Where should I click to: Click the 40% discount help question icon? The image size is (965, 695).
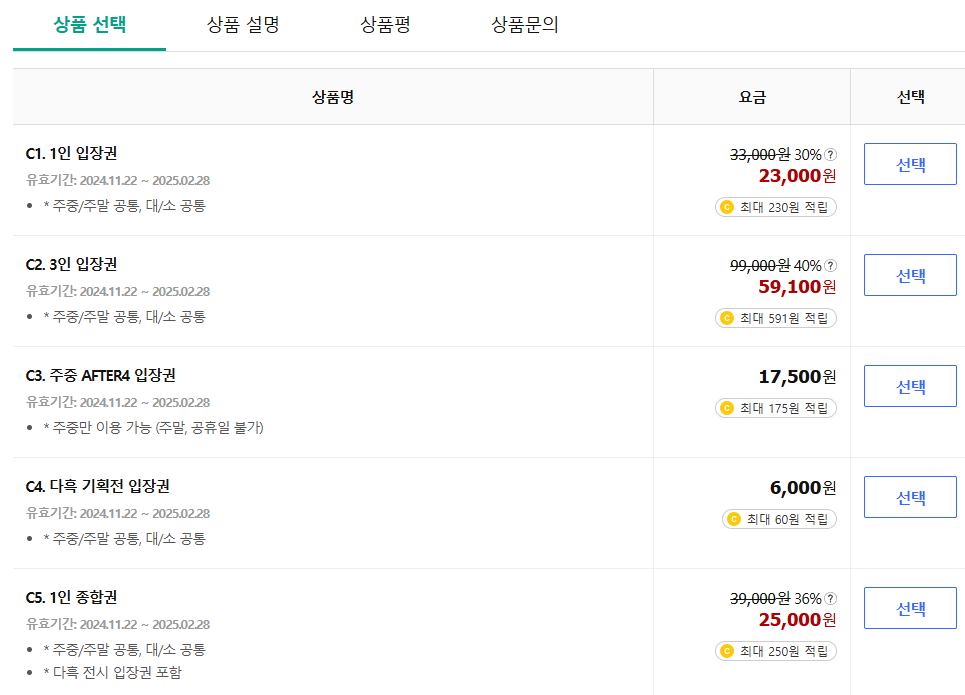830,265
